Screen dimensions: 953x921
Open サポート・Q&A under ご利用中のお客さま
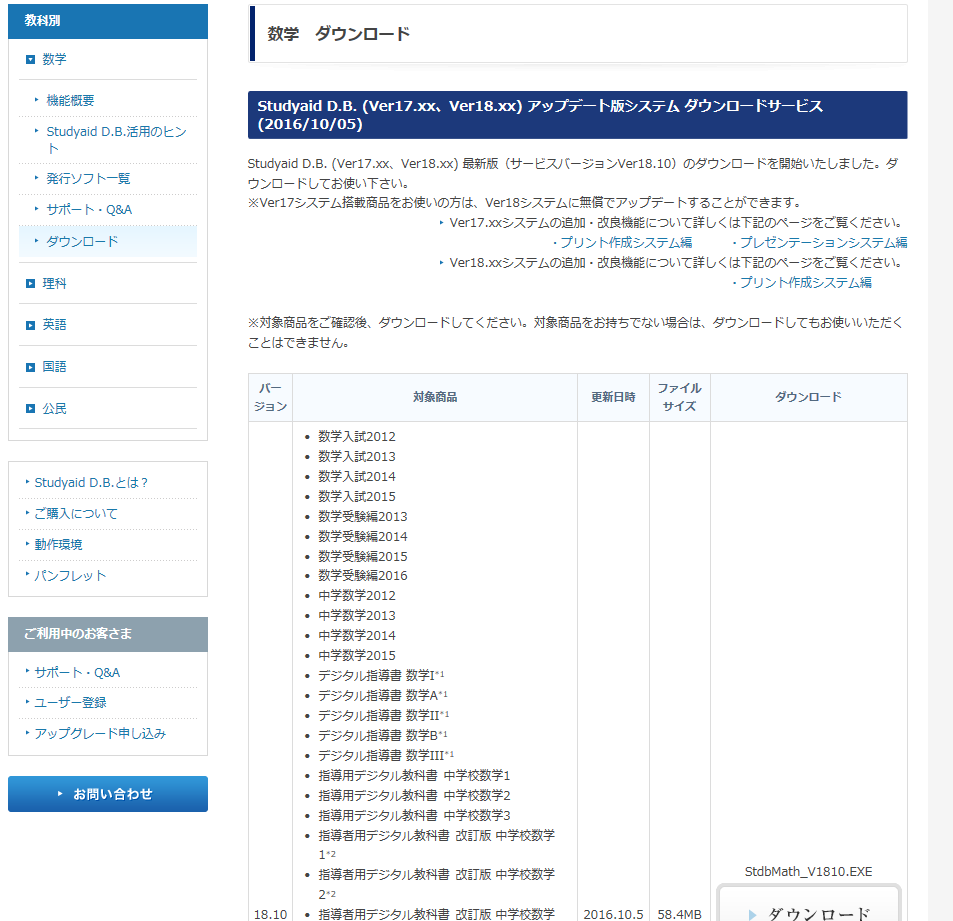(77, 673)
